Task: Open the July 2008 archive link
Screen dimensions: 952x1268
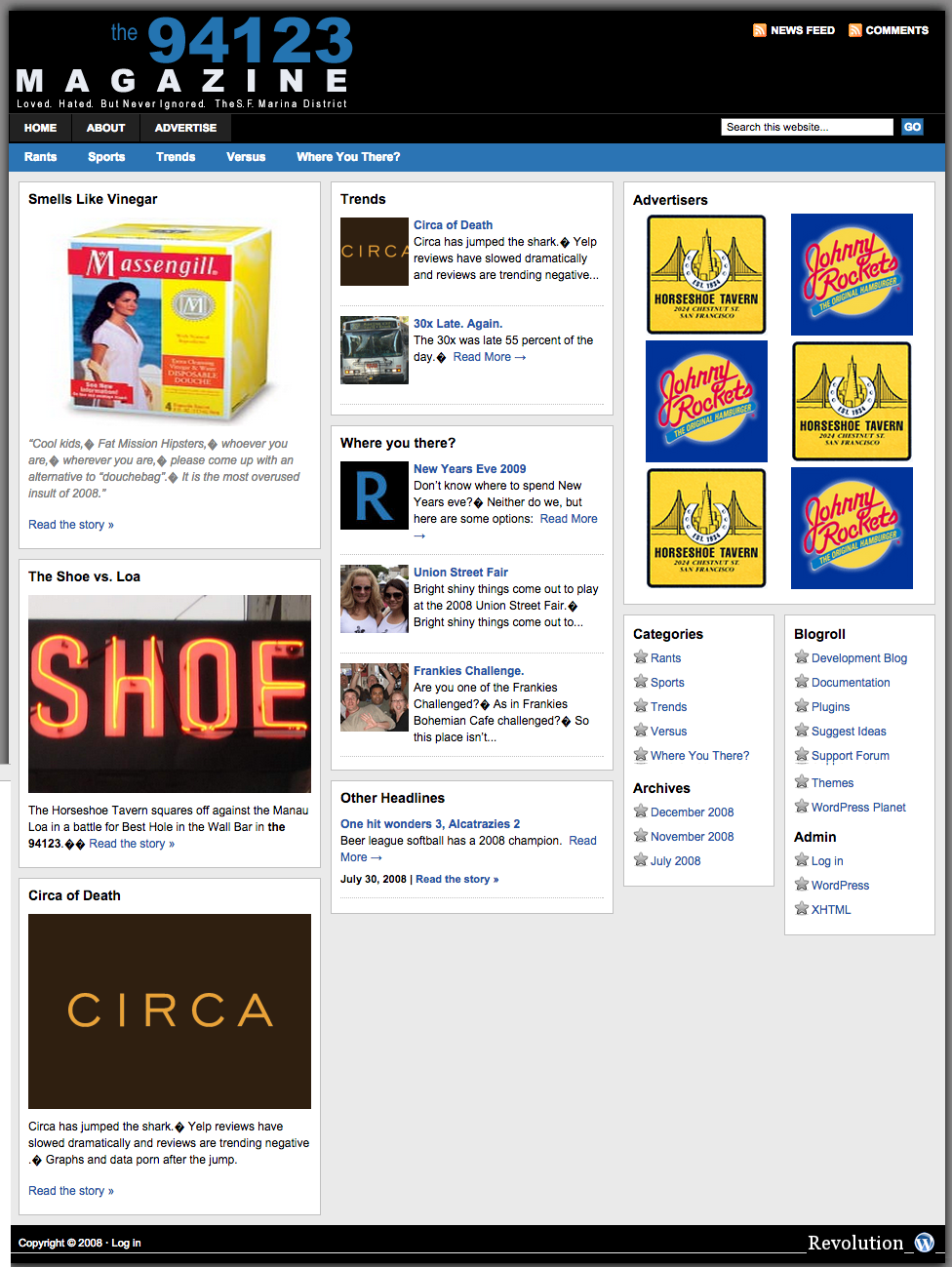Action: pyautogui.click(x=675, y=861)
